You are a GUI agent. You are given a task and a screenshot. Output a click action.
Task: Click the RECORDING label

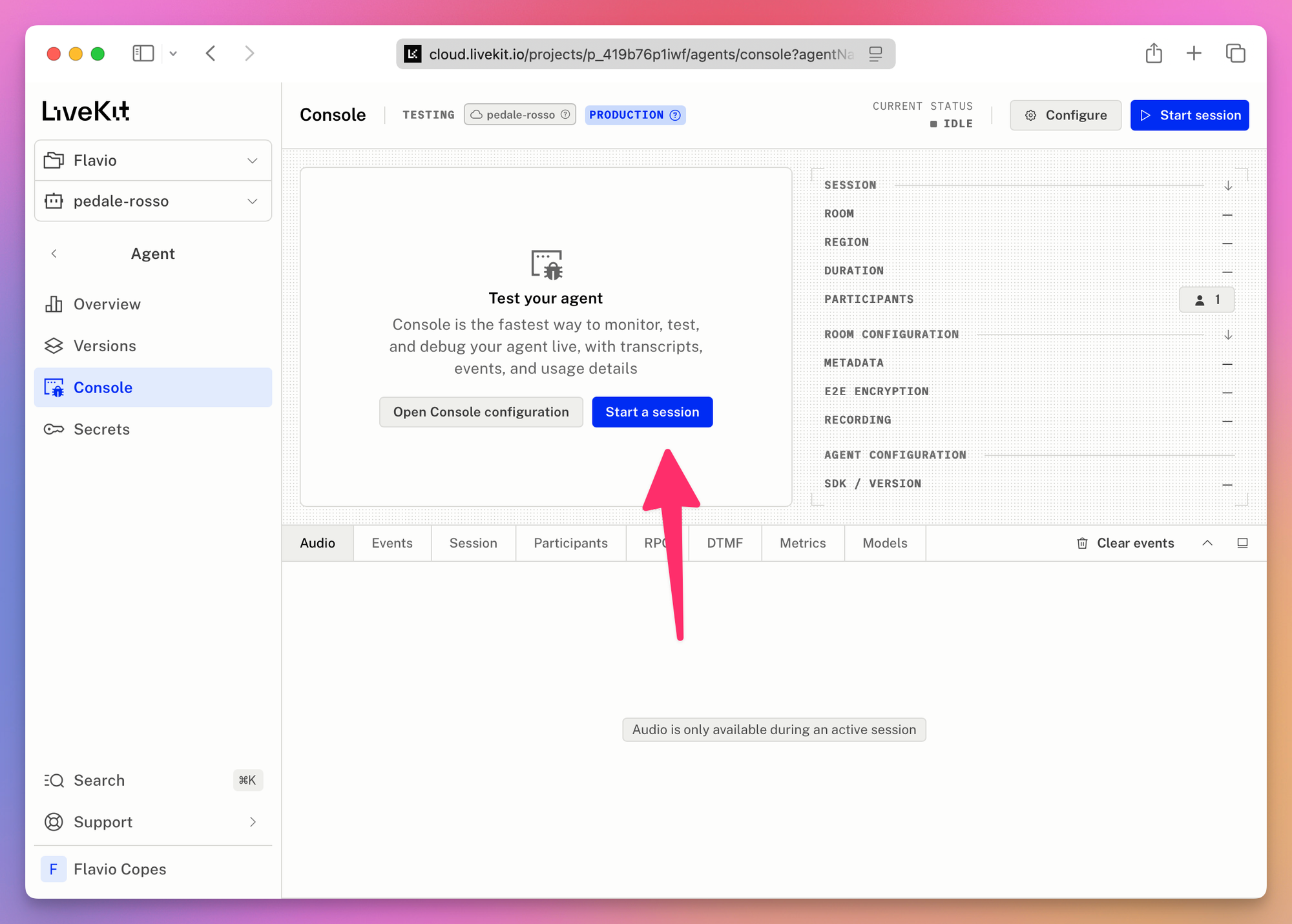click(858, 420)
